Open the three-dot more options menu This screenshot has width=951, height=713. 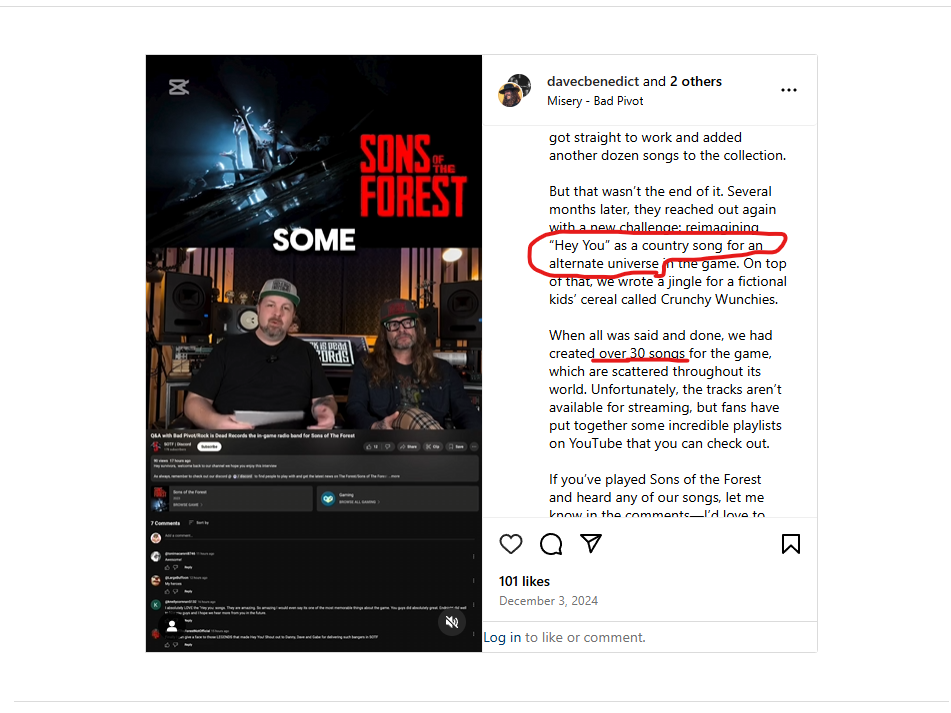click(788, 90)
